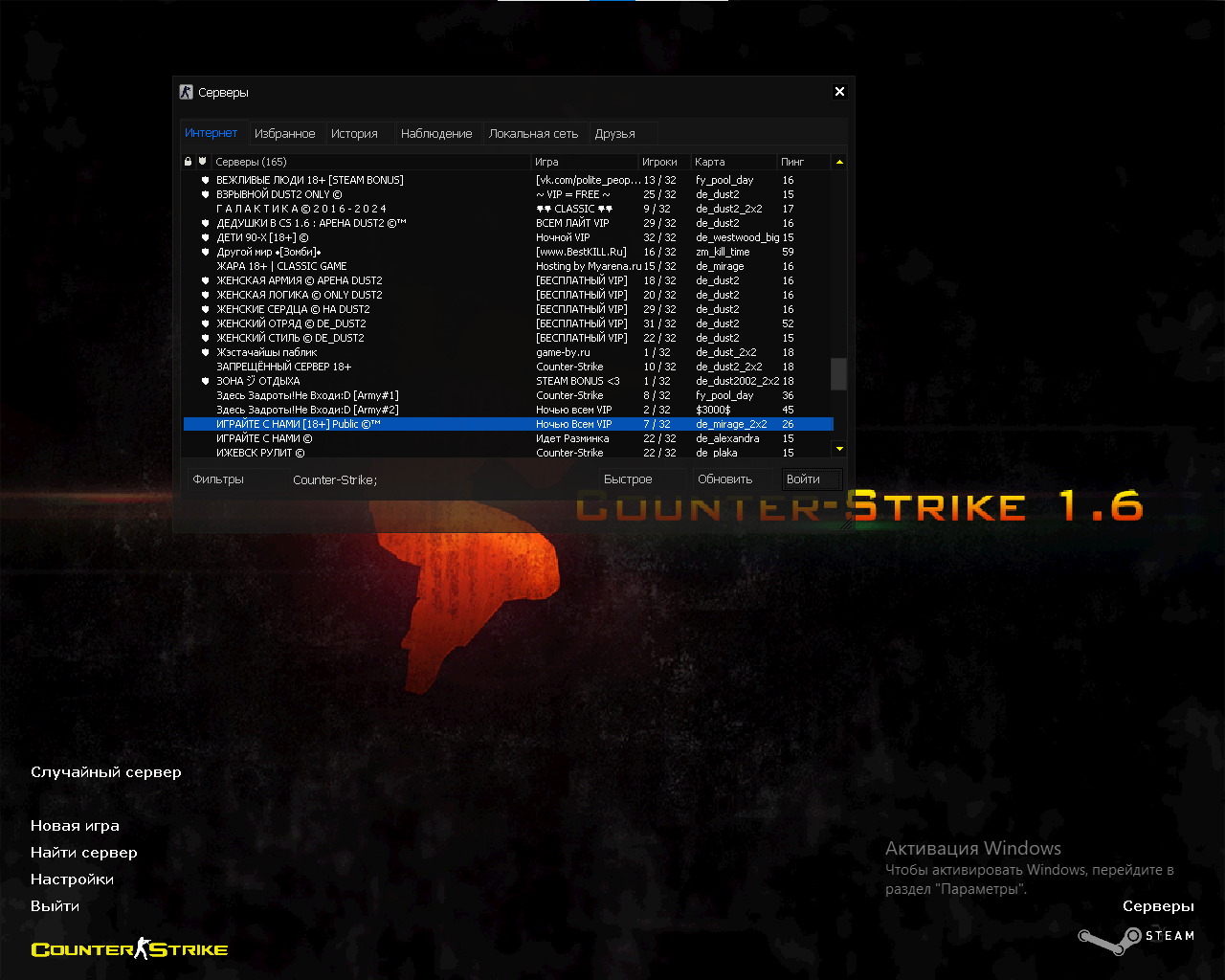Click the shield (VAC) column header icon

[202, 162]
